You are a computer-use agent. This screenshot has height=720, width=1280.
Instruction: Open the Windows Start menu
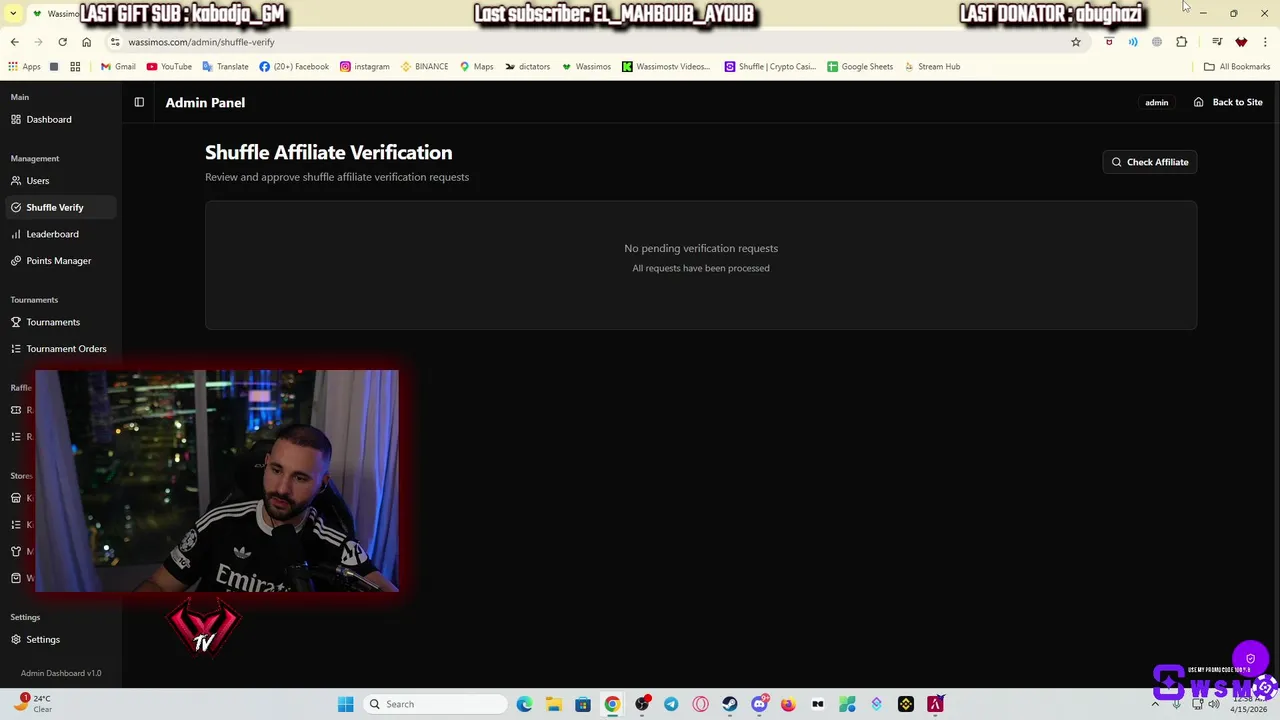(345, 704)
